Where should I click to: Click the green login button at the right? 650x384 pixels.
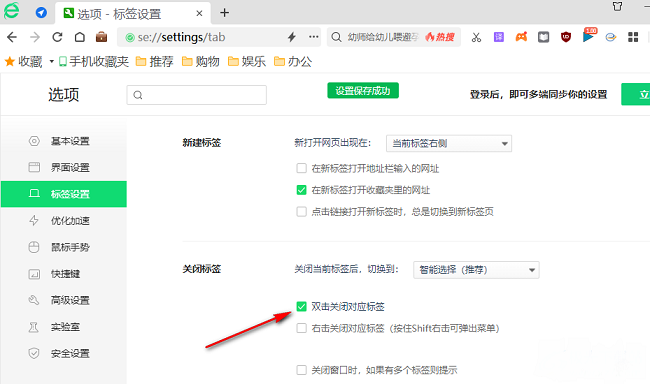click(x=635, y=94)
